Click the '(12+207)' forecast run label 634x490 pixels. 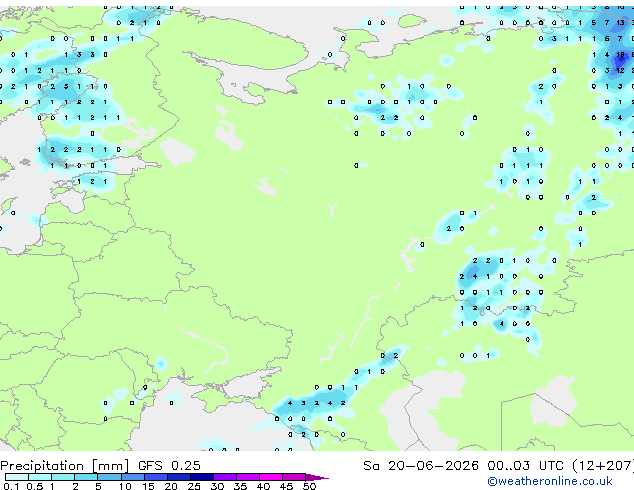coord(602,466)
